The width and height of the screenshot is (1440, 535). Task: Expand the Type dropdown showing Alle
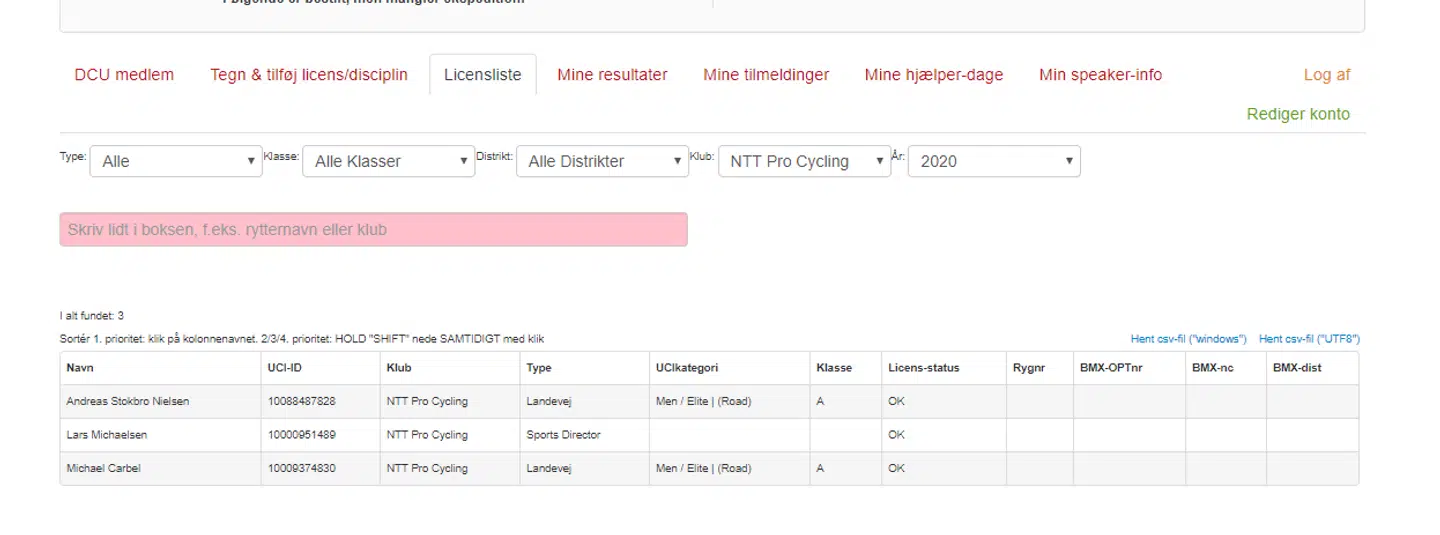point(176,161)
